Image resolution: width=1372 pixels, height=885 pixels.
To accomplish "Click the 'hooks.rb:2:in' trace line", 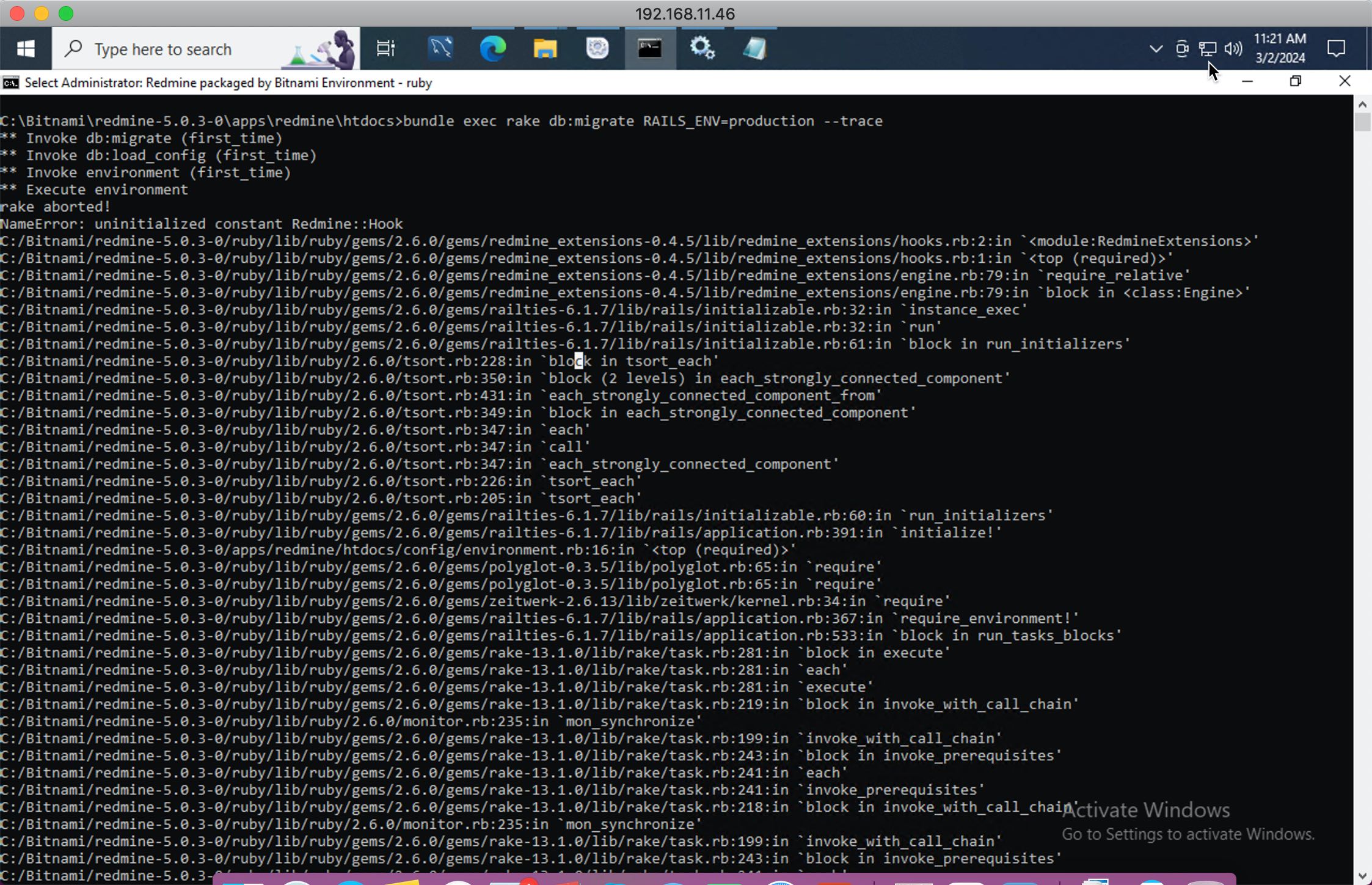I will 629,241.
